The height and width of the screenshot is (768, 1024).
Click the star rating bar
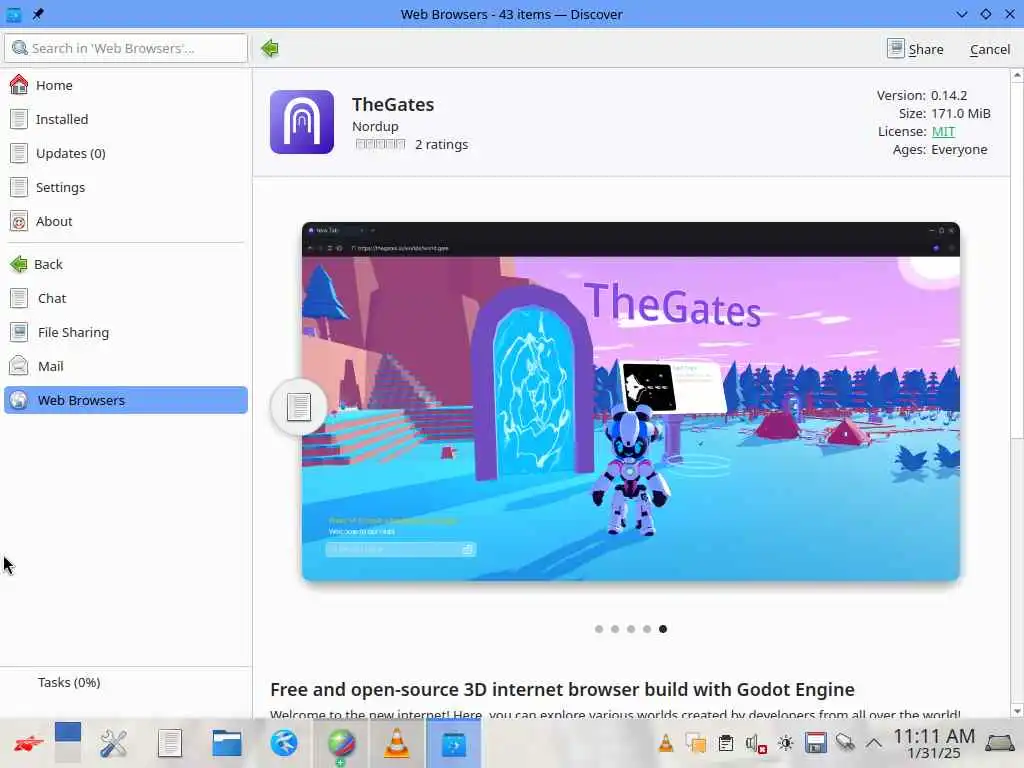[380, 144]
